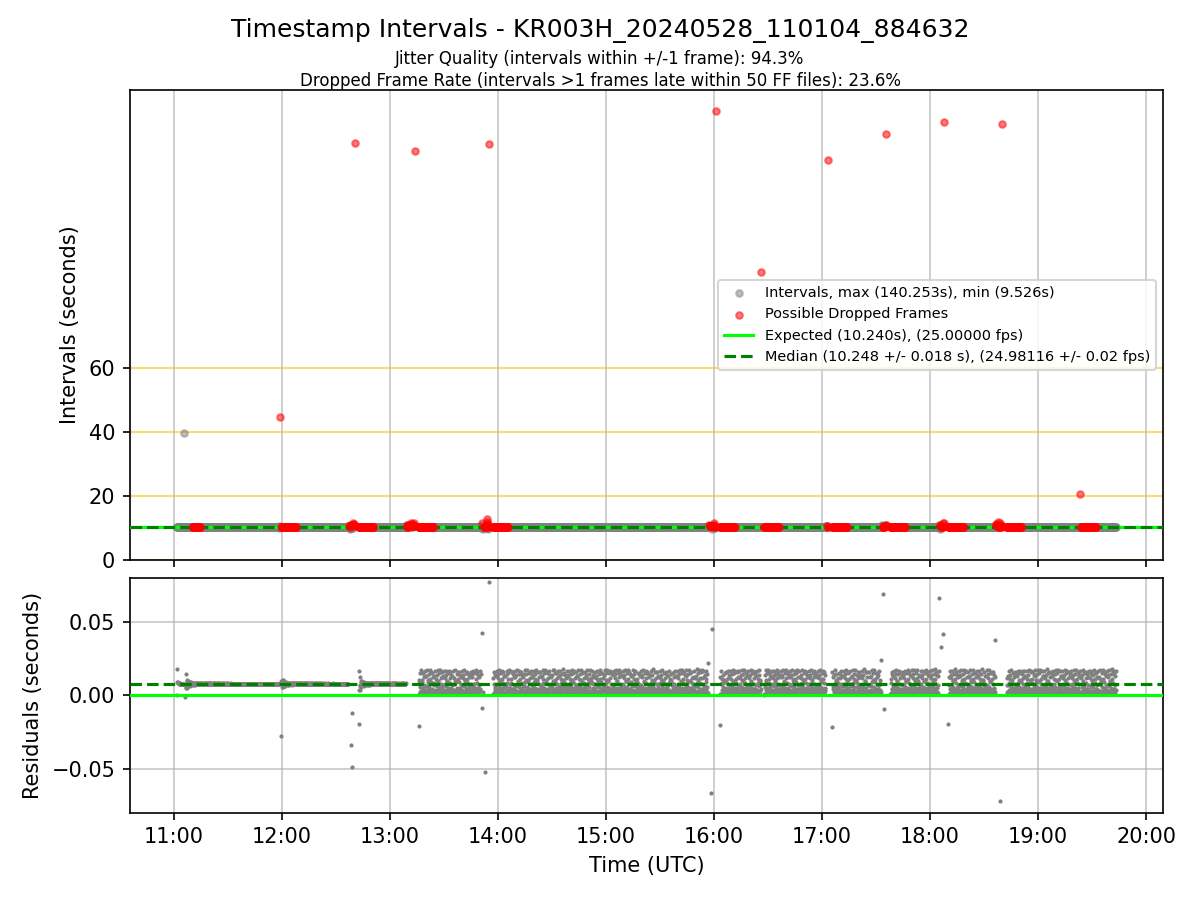Click the top red outlier point near 12:40
The image size is (1200, 900).
pyautogui.click(x=355, y=143)
